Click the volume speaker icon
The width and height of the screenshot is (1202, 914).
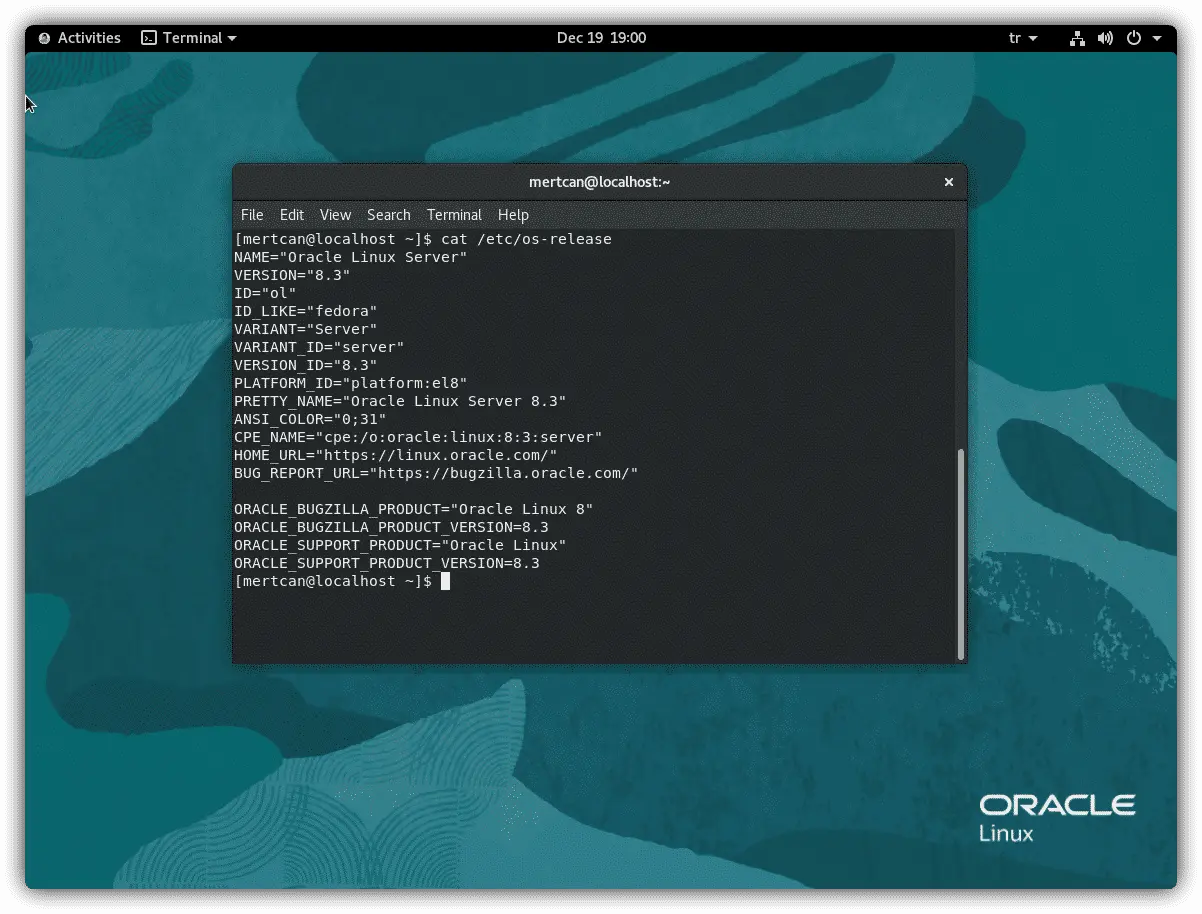click(1105, 38)
